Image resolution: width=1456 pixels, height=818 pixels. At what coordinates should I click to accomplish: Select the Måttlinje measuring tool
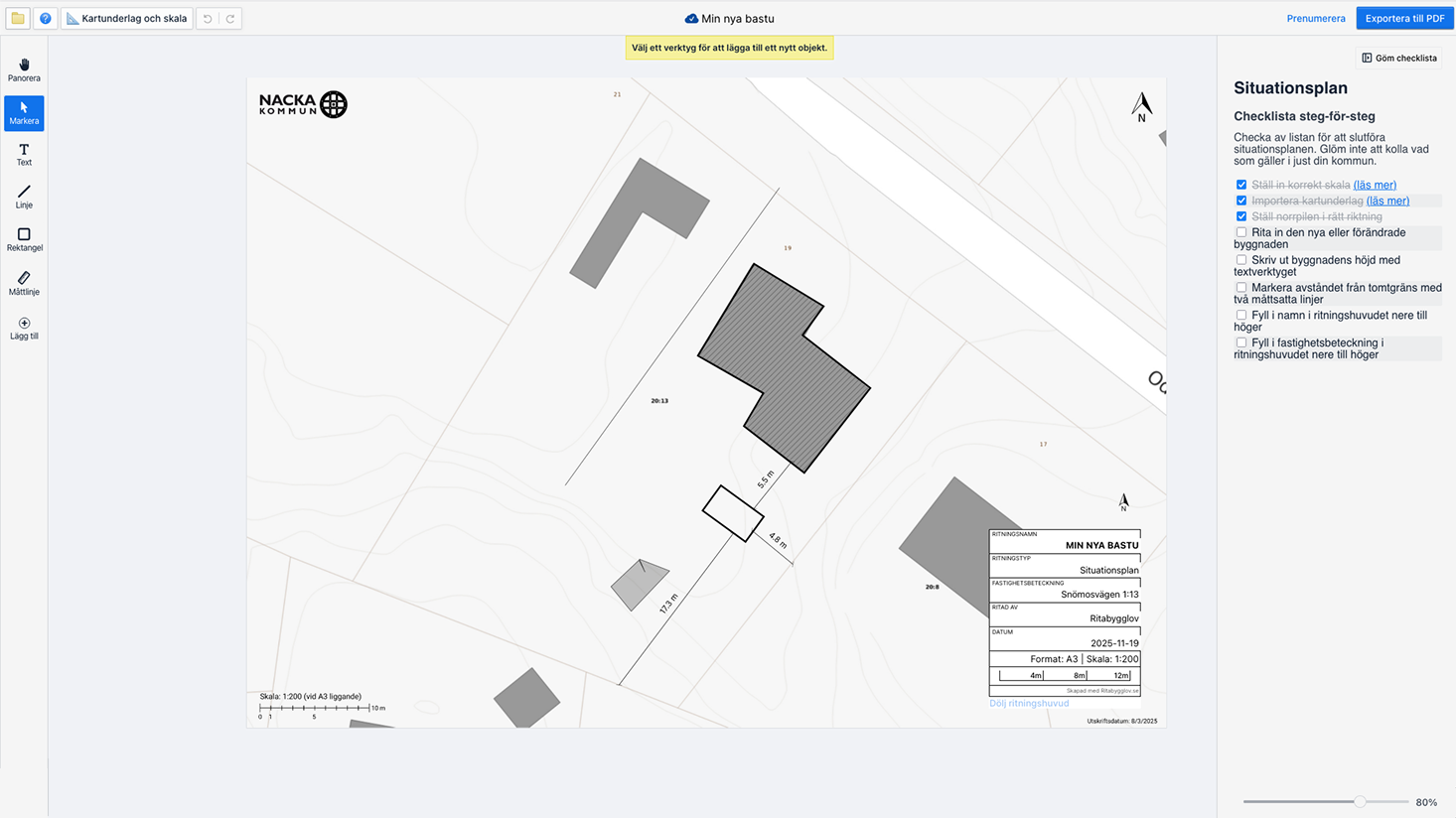(24, 283)
